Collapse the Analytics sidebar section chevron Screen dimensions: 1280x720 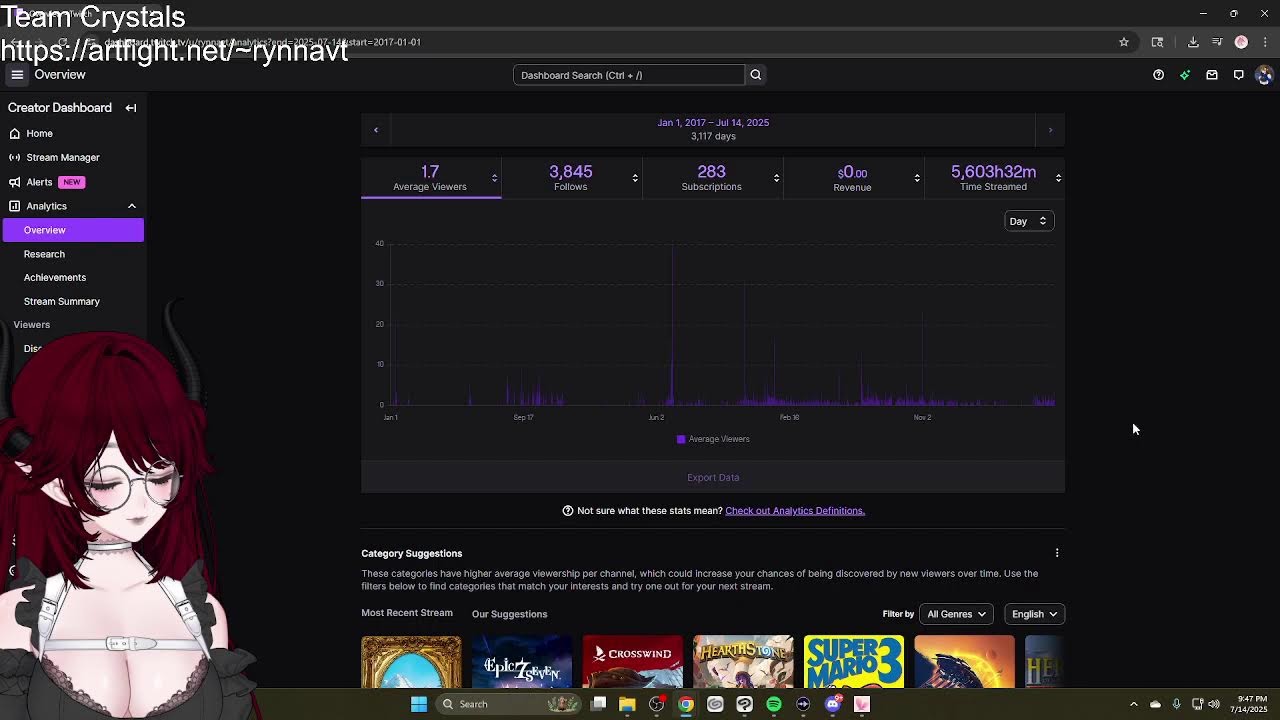[131, 206]
